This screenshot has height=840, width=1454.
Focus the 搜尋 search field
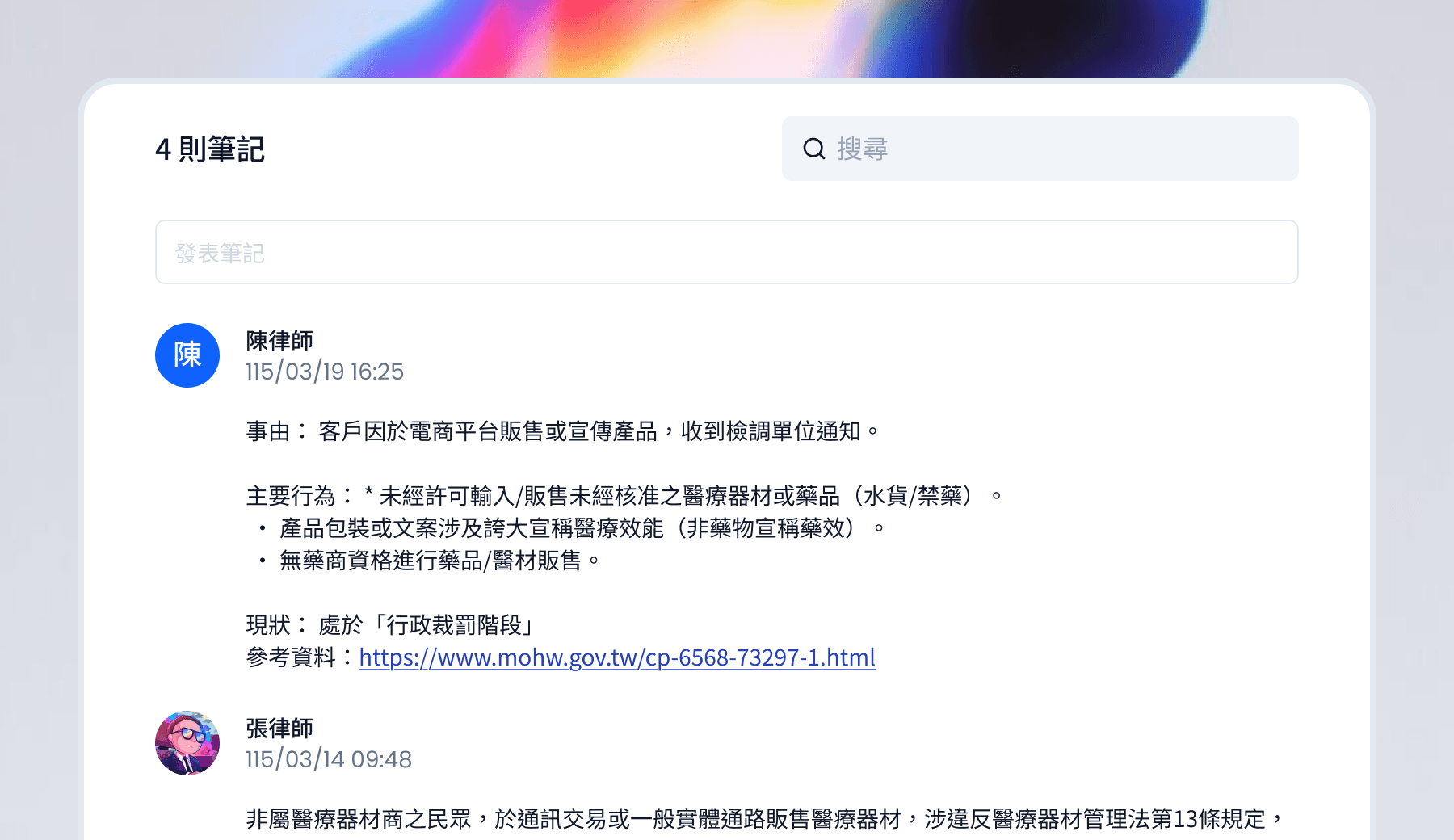point(1040,149)
